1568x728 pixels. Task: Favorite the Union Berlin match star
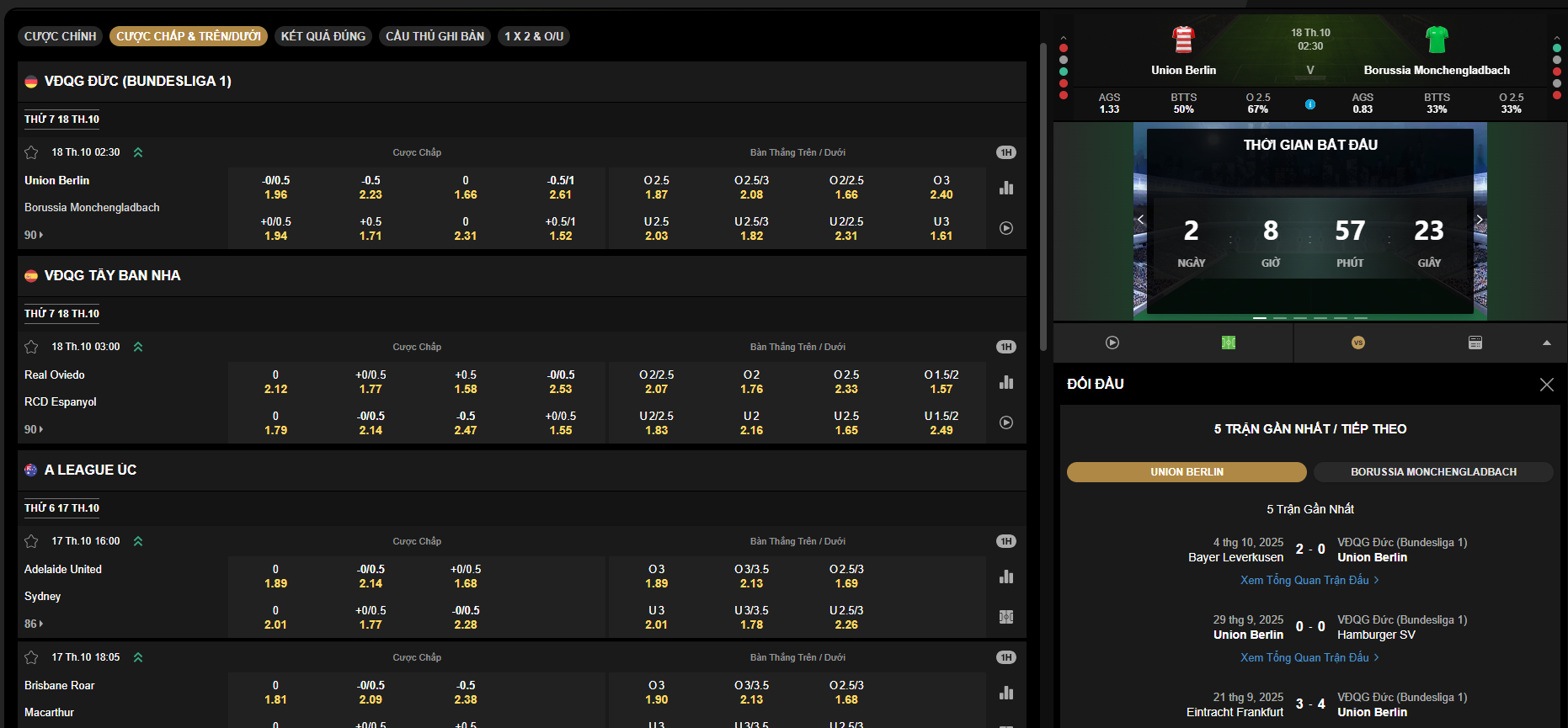coord(31,152)
